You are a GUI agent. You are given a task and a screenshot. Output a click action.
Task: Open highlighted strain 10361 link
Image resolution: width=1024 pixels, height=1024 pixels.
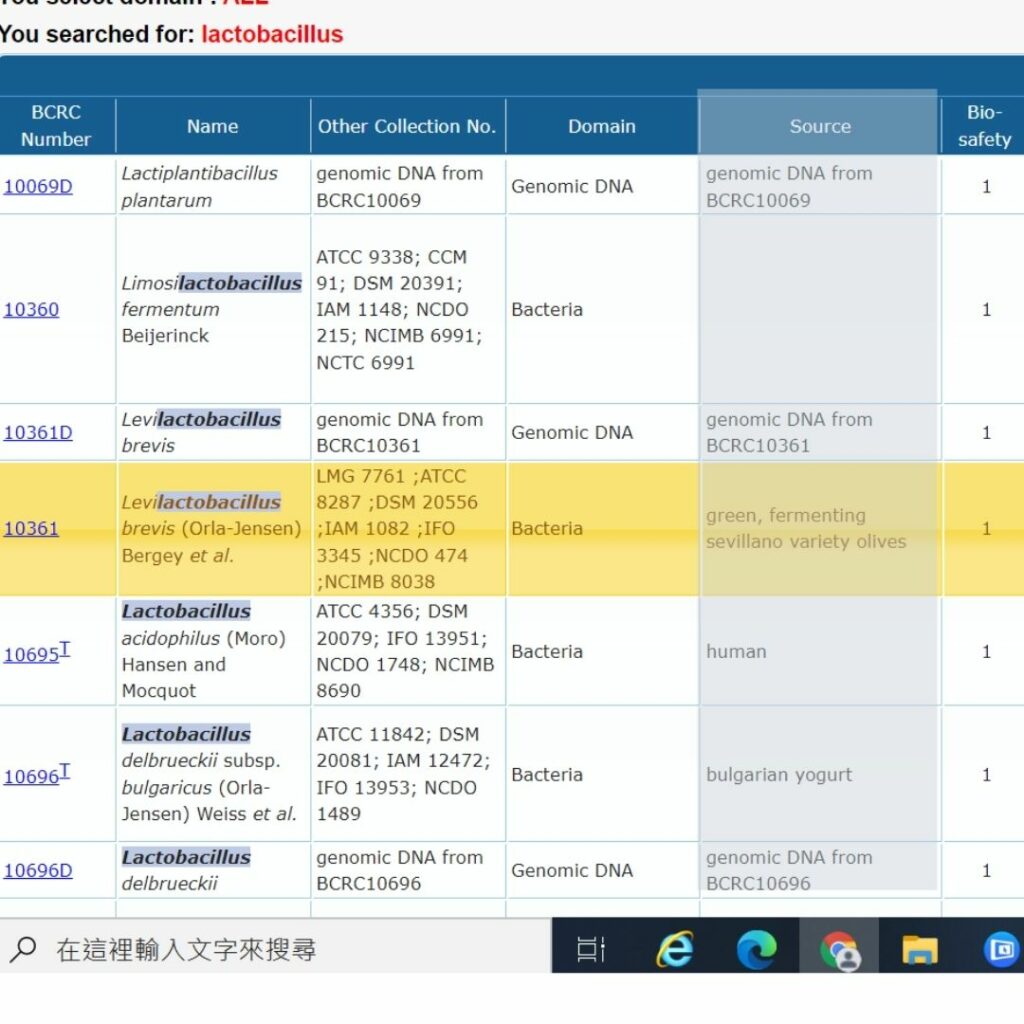[31, 528]
